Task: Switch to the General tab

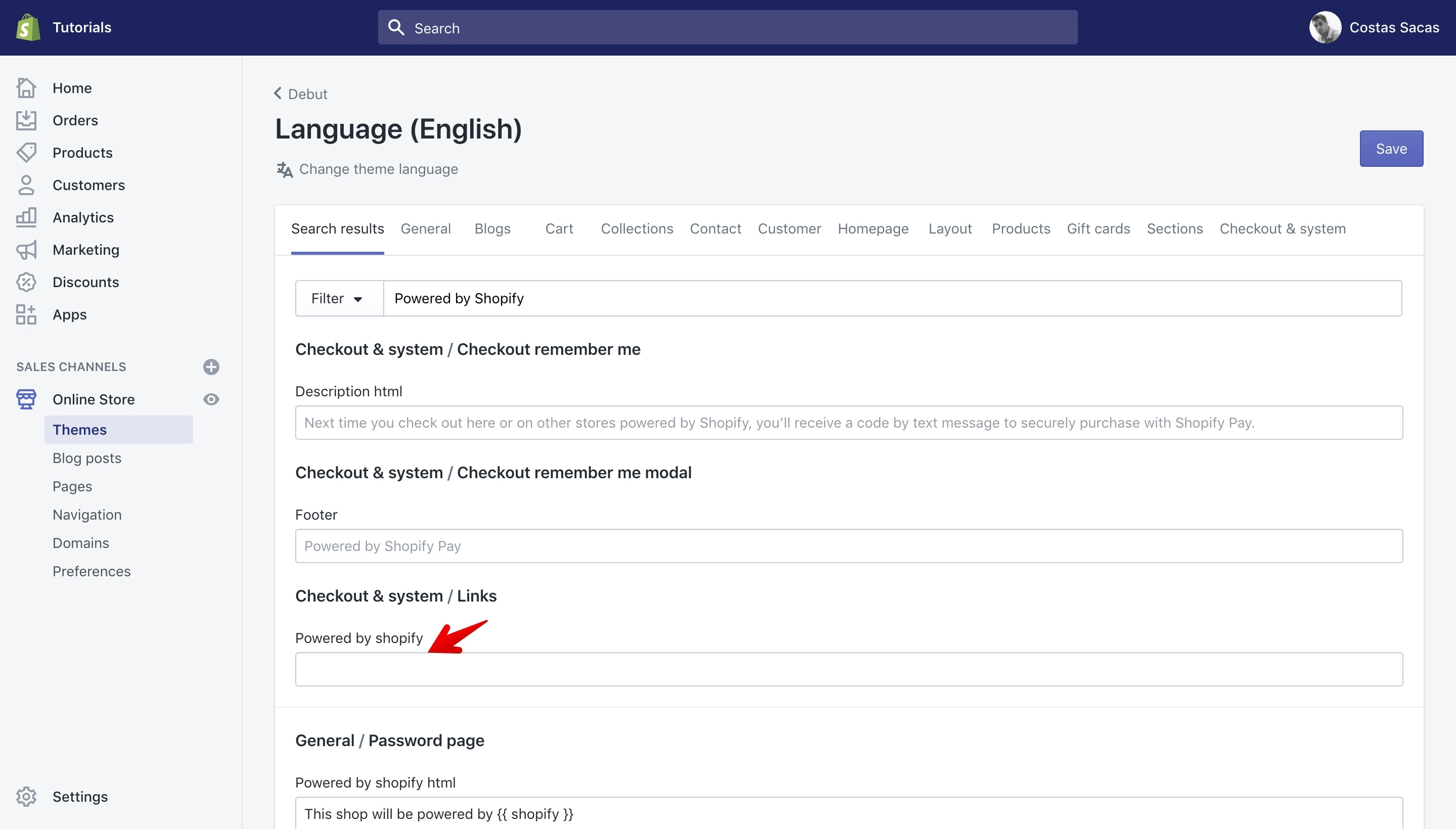Action: [x=426, y=229]
